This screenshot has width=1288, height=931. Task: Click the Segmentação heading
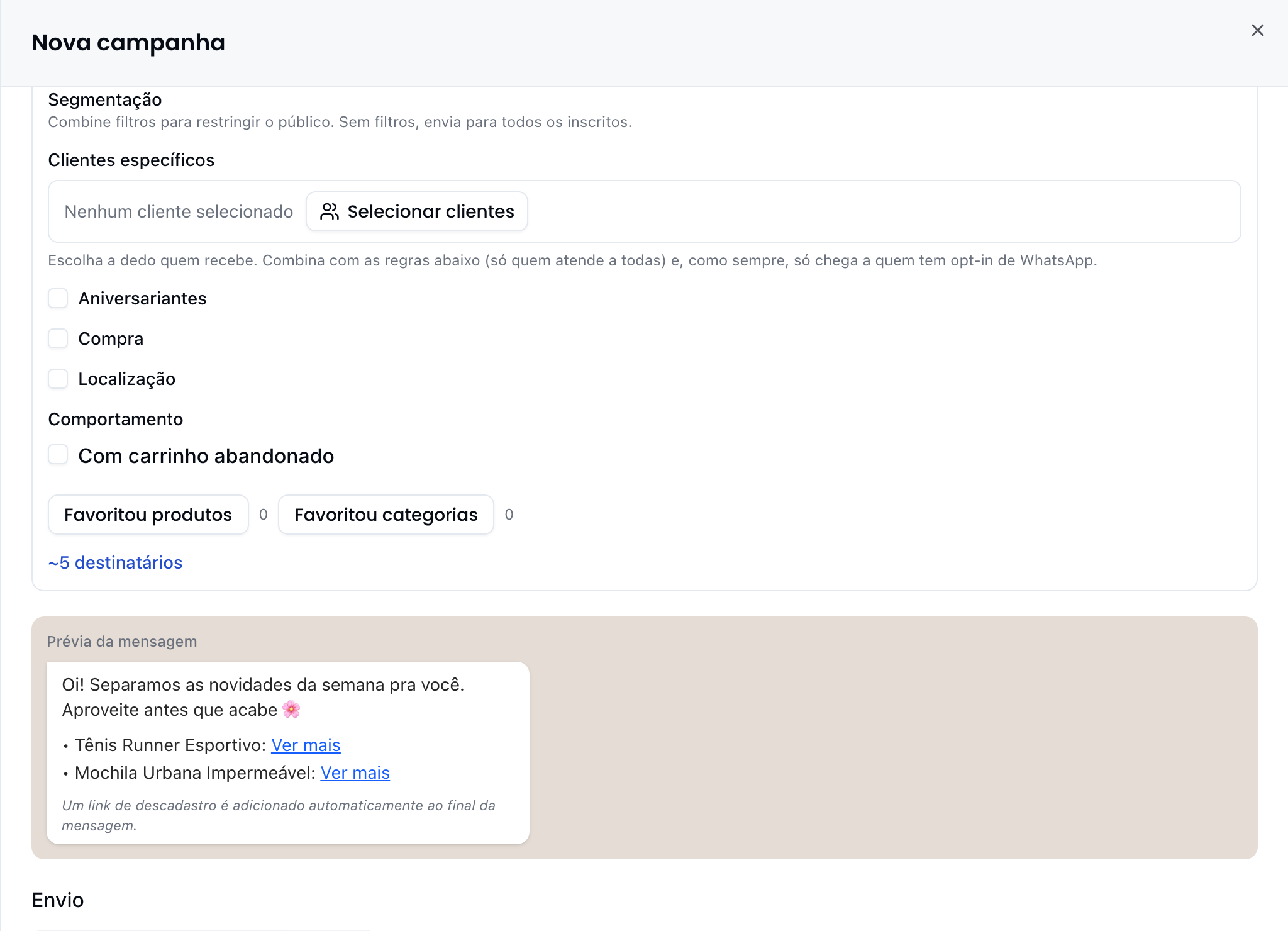105,99
